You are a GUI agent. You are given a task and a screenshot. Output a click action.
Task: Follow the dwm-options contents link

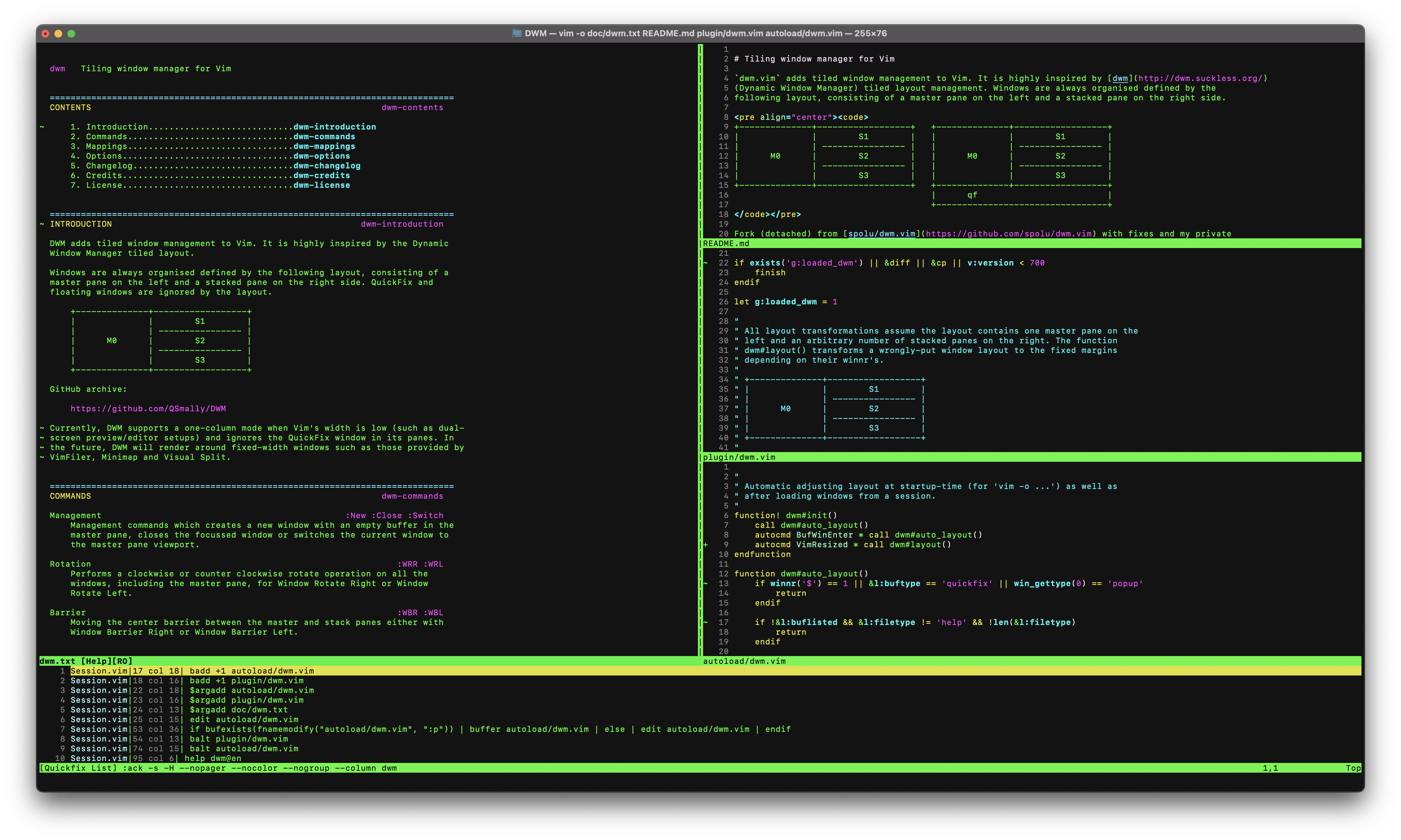click(x=322, y=156)
